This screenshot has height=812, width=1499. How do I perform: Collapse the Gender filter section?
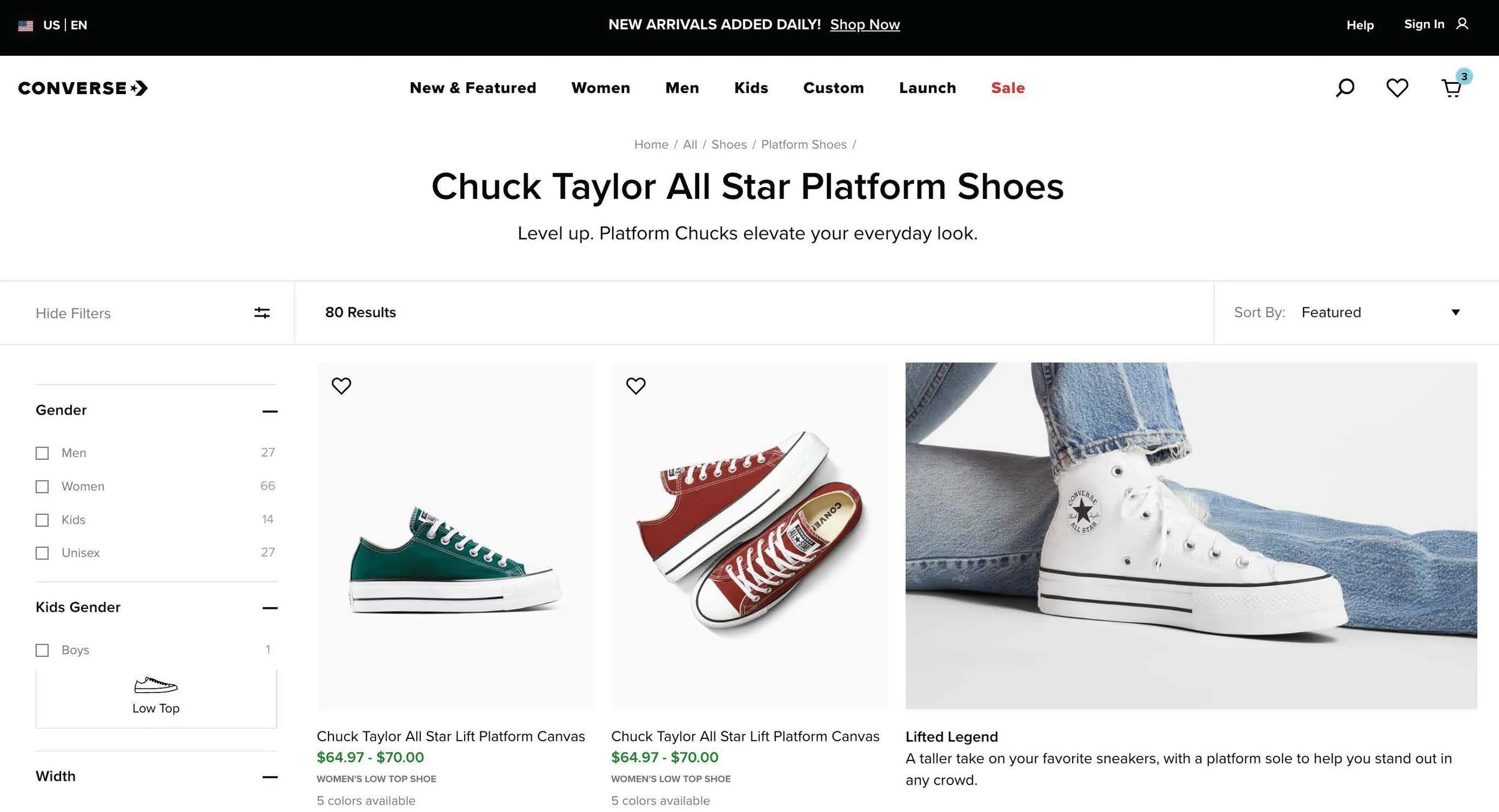pos(270,411)
